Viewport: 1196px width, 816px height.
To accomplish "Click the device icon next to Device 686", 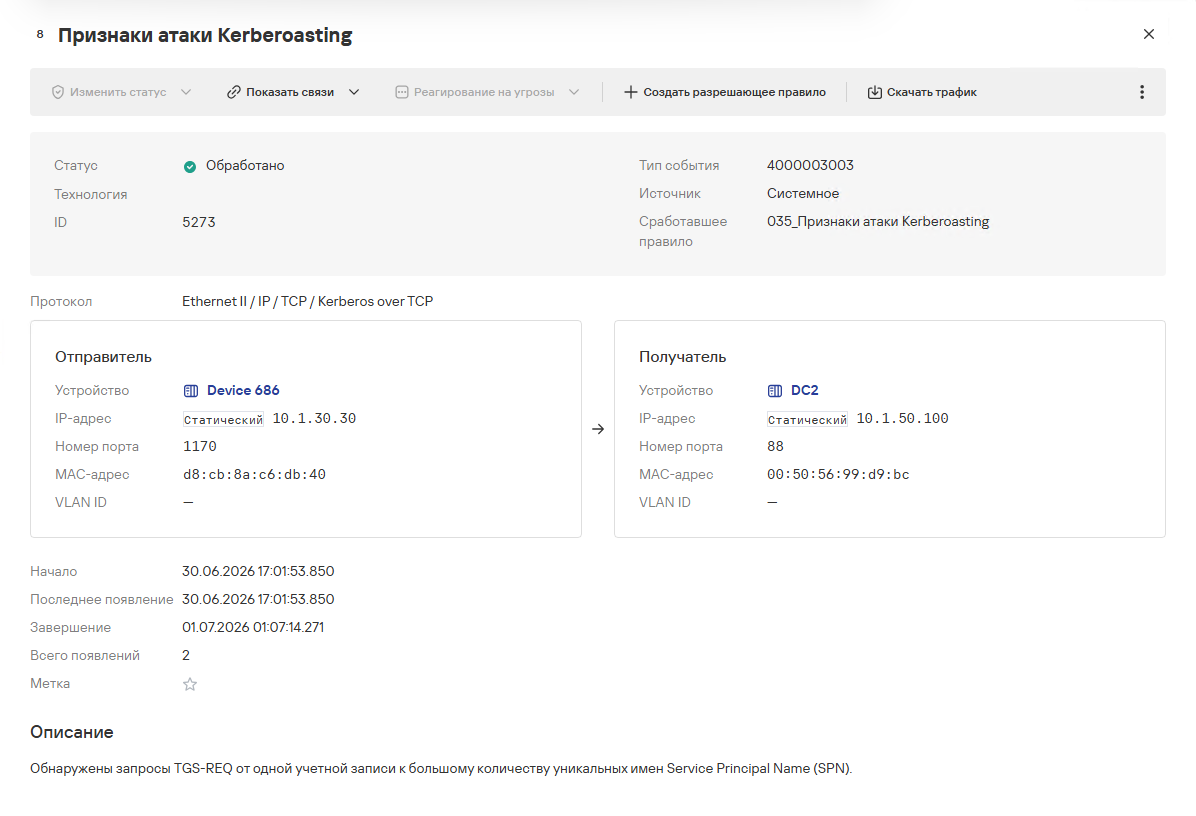I will pos(191,391).
